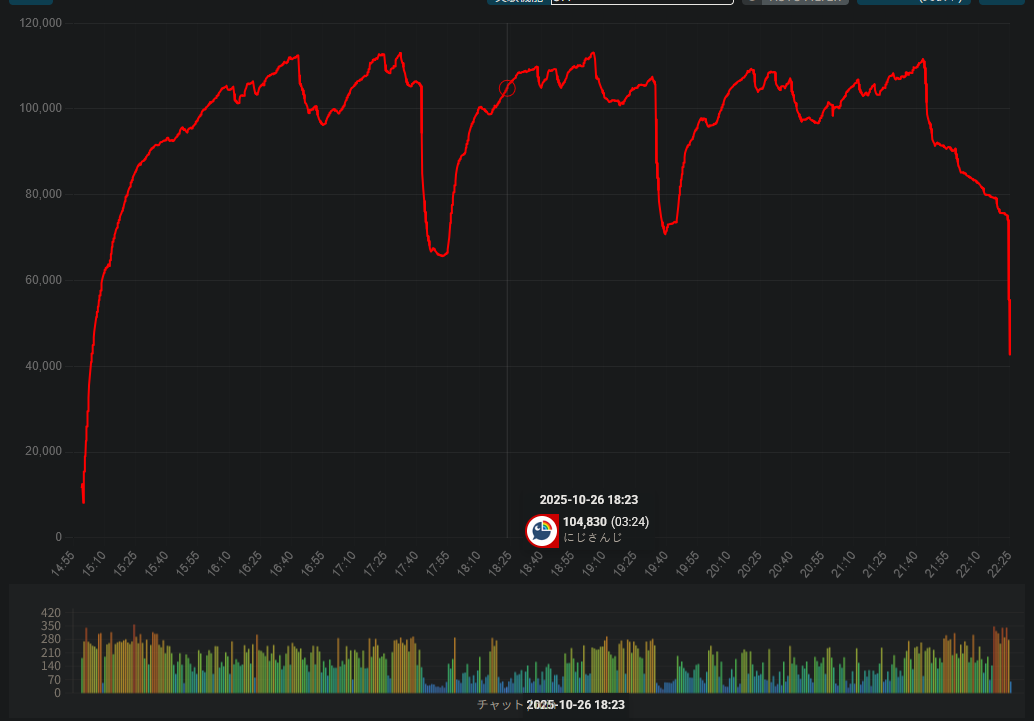This screenshot has height=721, width=1034.
Task: Click the 20,000 y-axis label
Action: tap(44, 451)
